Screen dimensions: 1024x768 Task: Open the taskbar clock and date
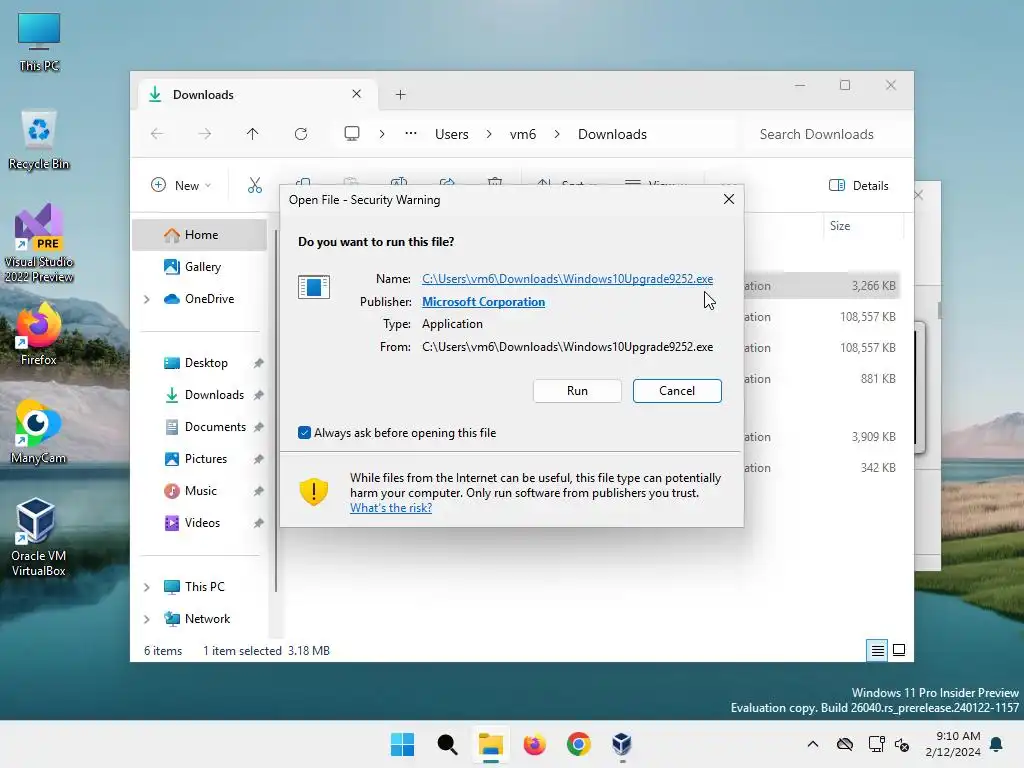[x=953, y=744]
